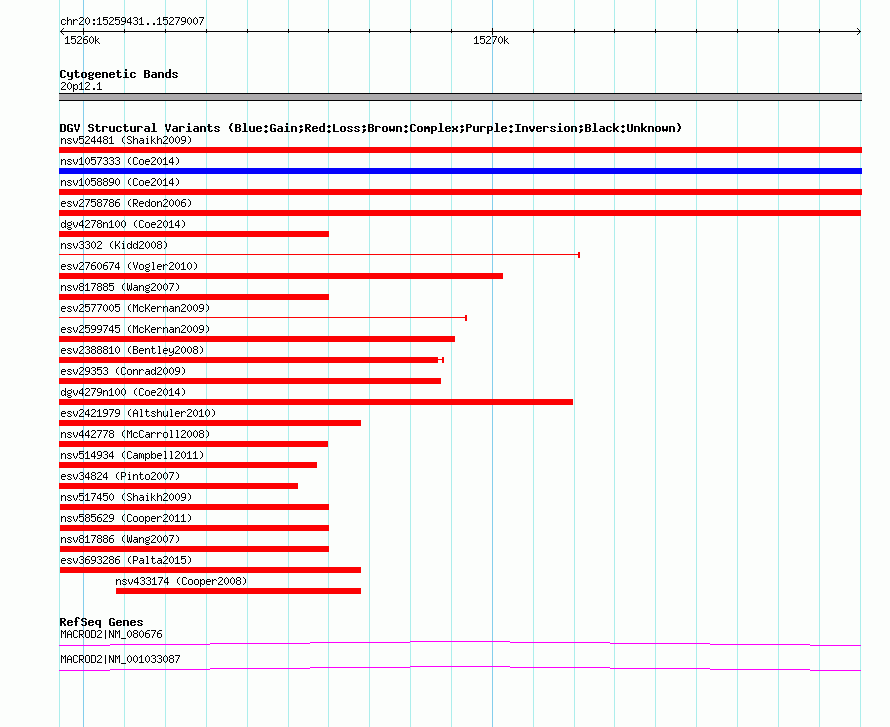The width and height of the screenshot is (890, 727).
Task: Click the nsv817885 (Wang2007) label
Action: tap(120, 287)
